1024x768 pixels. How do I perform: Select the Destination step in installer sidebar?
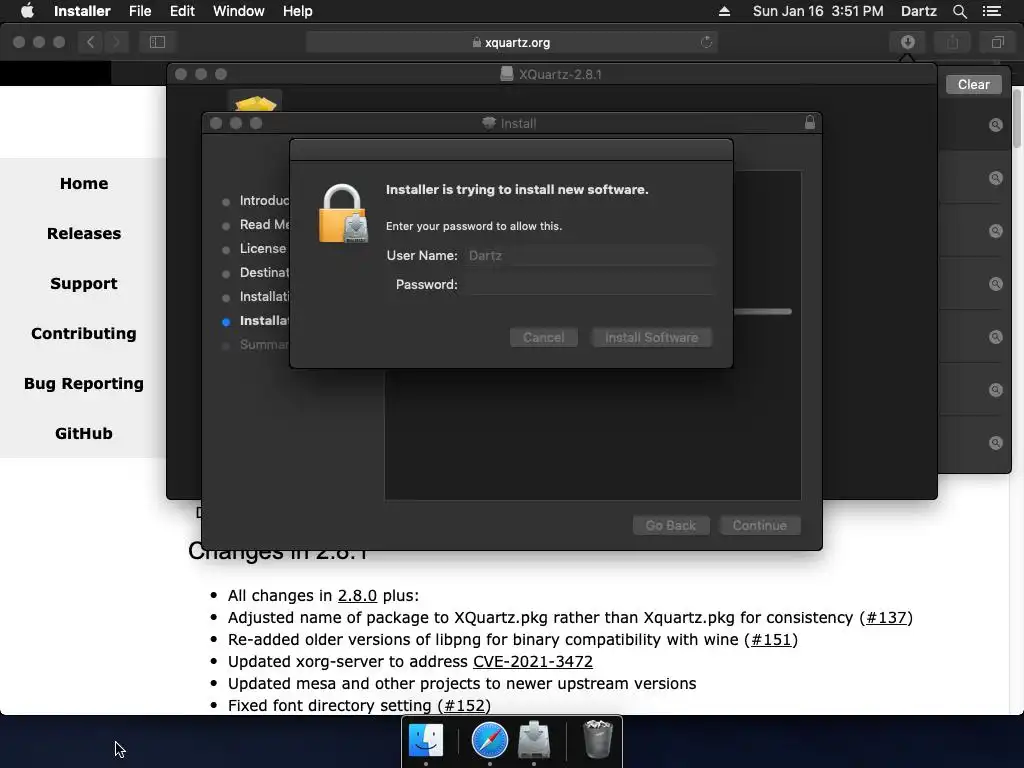point(264,272)
